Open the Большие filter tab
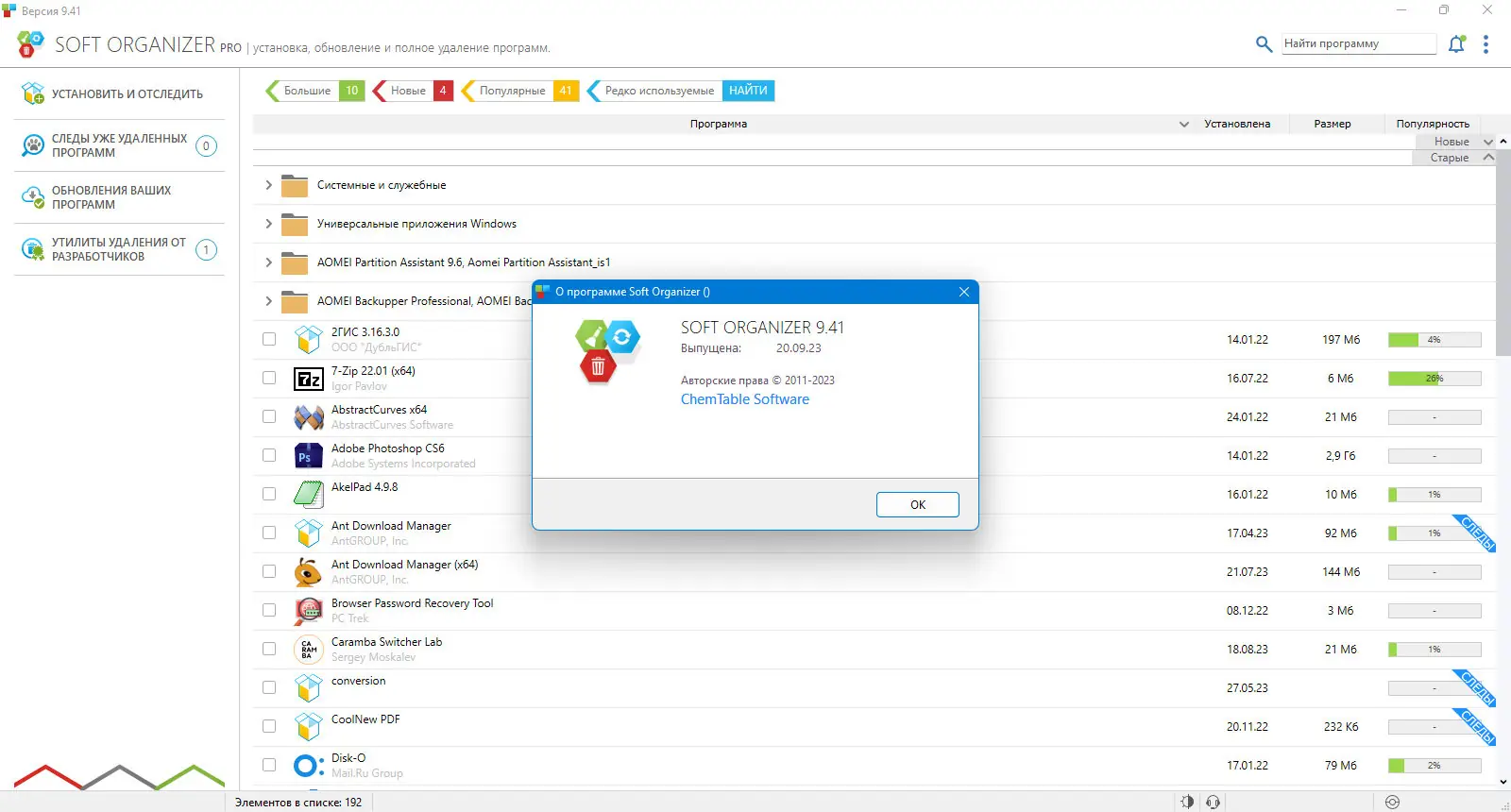 (x=315, y=91)
